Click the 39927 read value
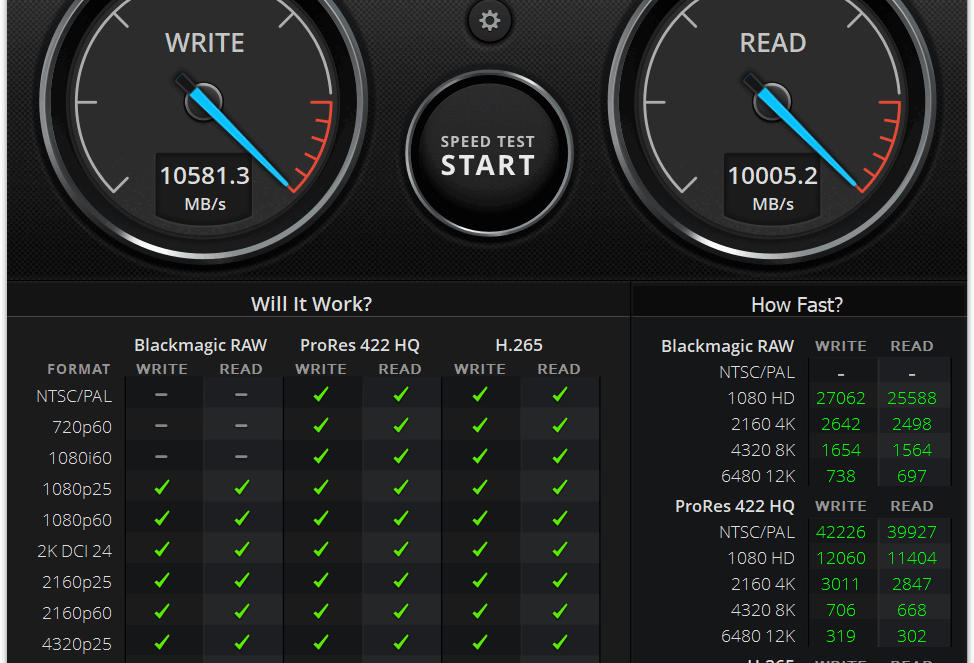 [911, 532]
